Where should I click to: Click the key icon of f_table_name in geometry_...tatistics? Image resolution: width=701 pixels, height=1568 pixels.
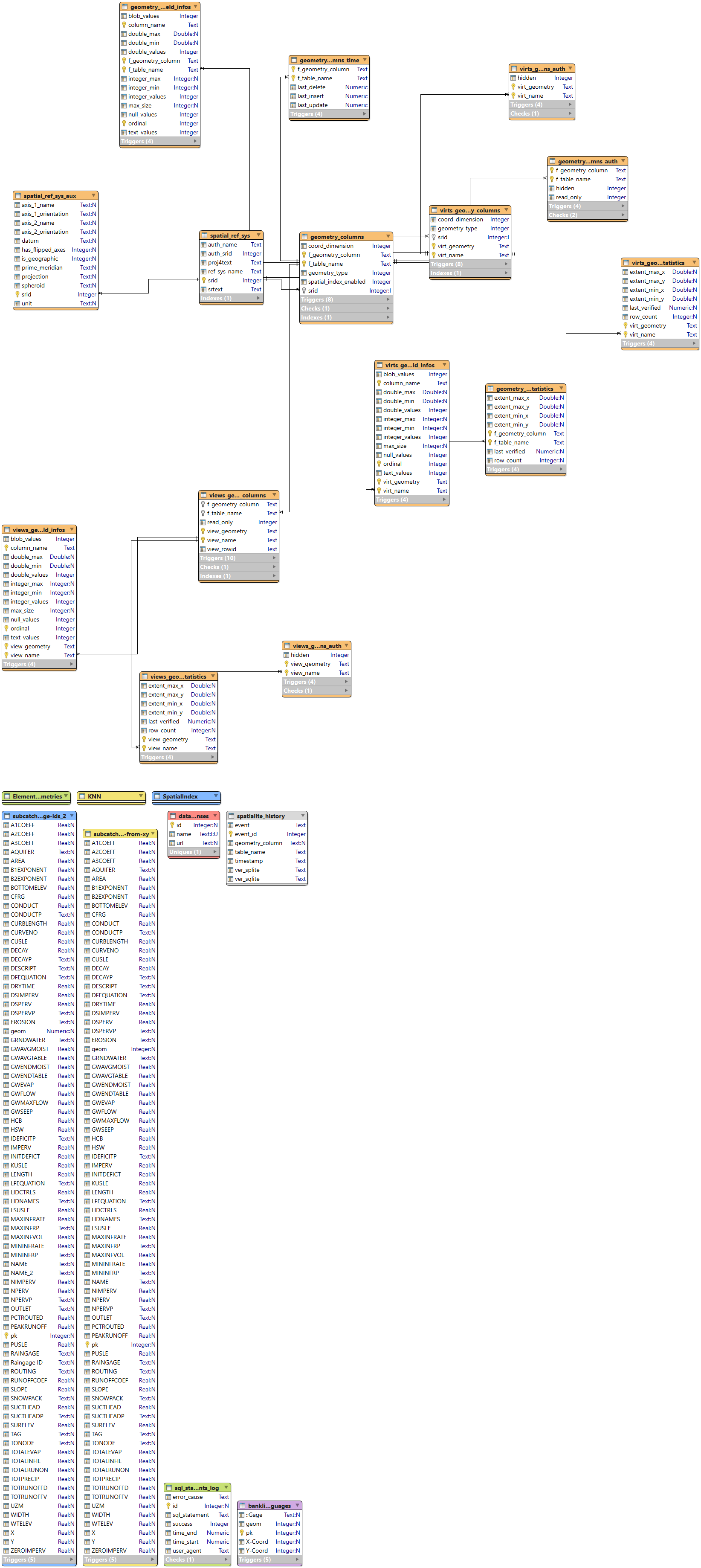(490, 442)
